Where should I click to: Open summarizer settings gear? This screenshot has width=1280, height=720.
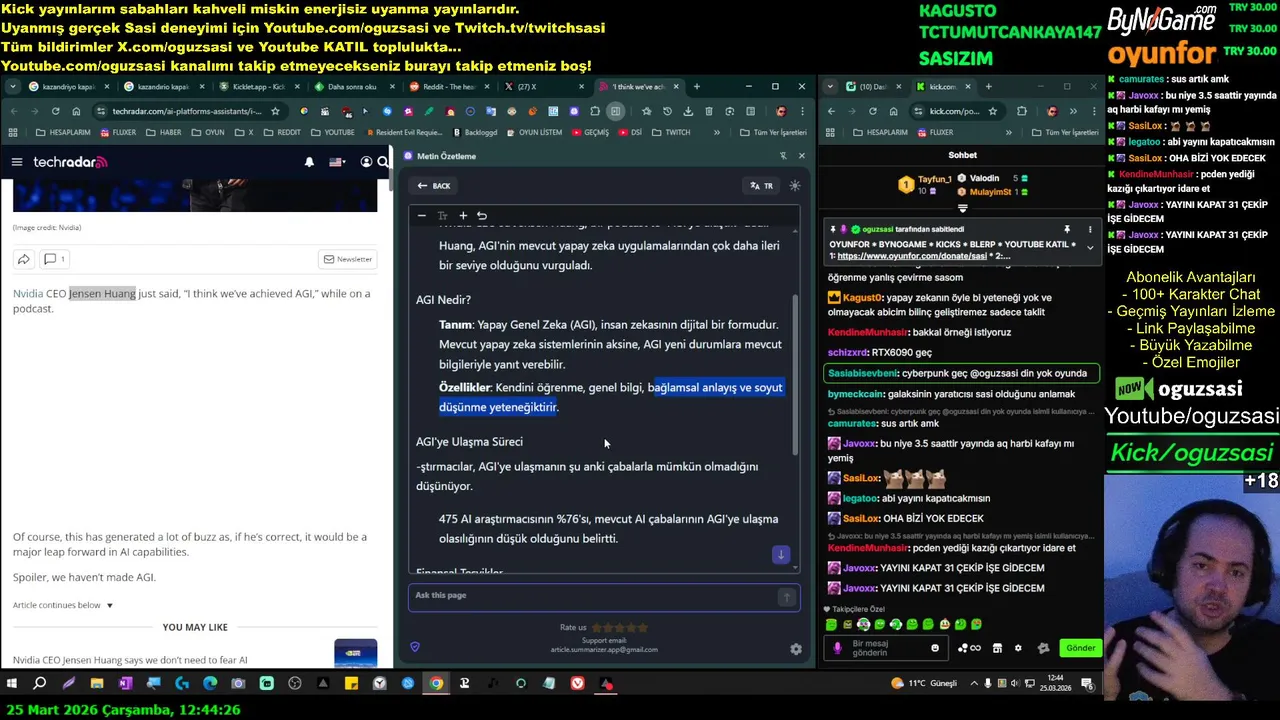click(796, 648)
